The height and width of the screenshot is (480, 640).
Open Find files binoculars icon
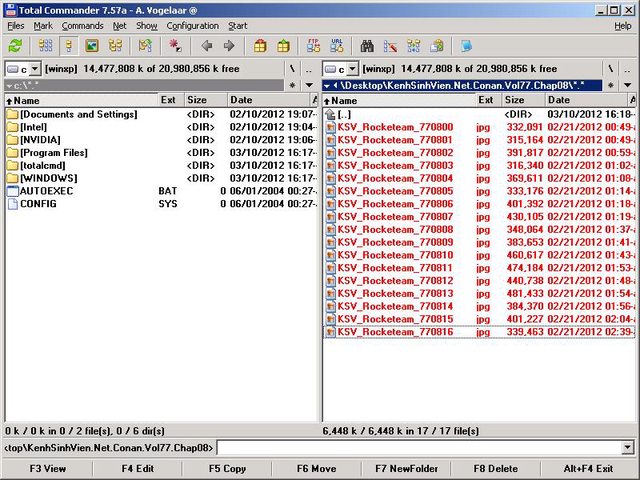pyautogui.click(x=367, y=46)
